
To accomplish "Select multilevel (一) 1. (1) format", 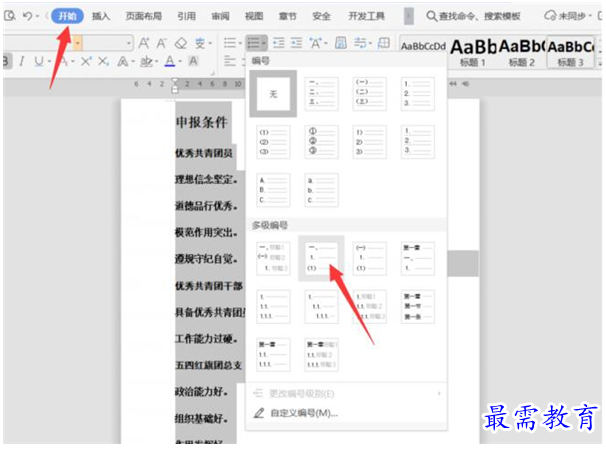I will (x=369, y=258).
